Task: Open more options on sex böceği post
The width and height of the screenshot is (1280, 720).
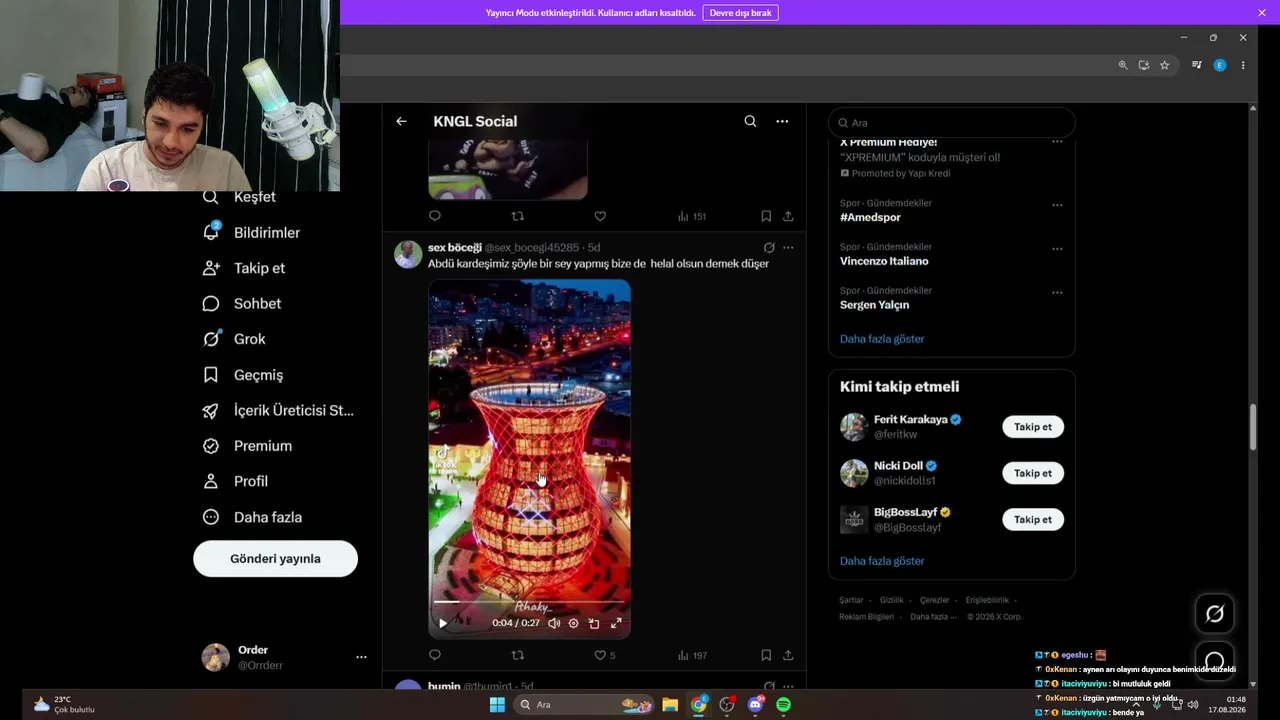Action: click(788, 248)
